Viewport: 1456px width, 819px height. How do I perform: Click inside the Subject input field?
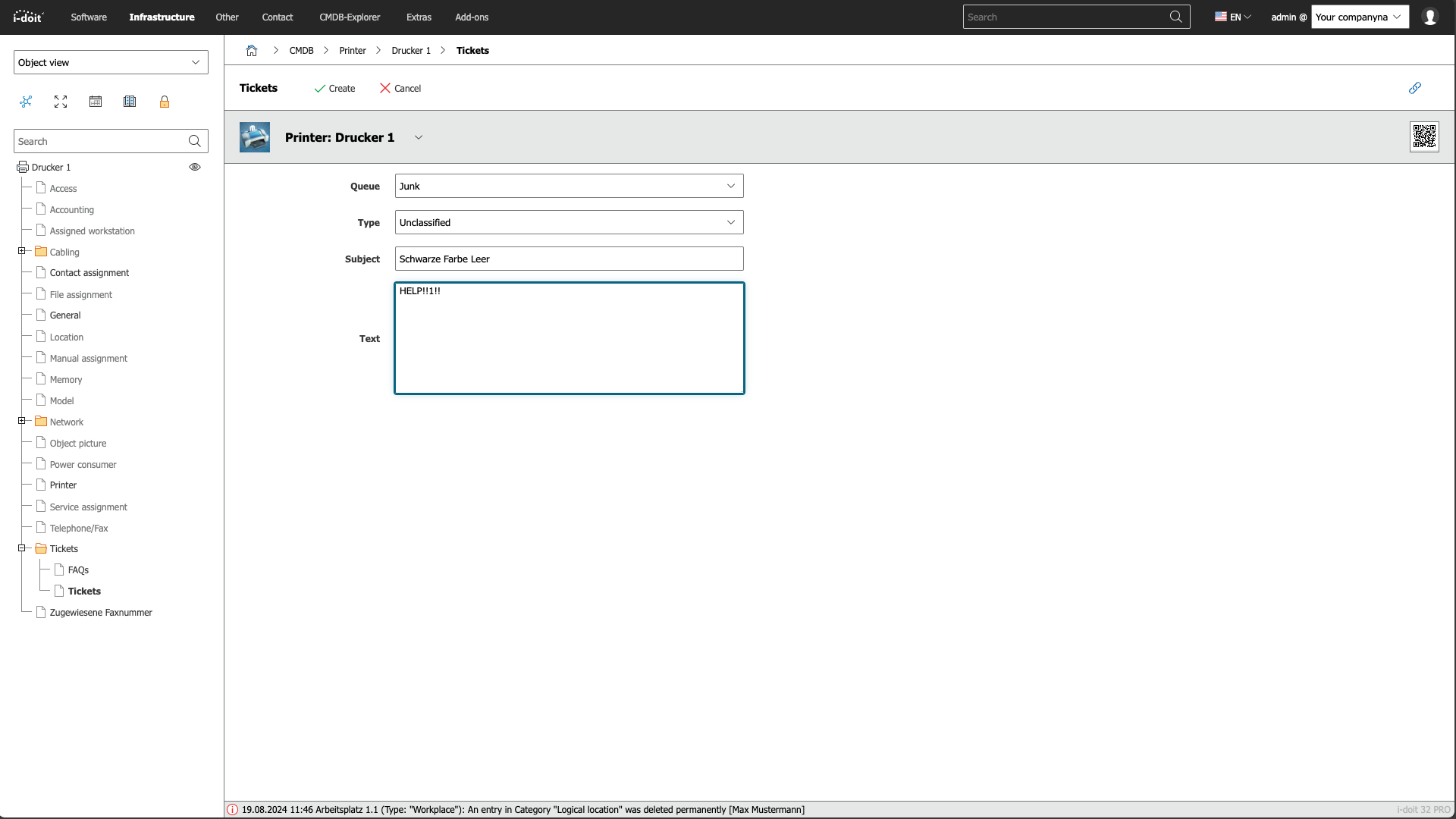point(569,259)
